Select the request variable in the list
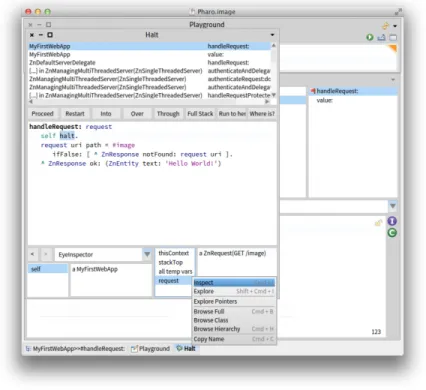426x390 pixels. [x=174, y=281]
